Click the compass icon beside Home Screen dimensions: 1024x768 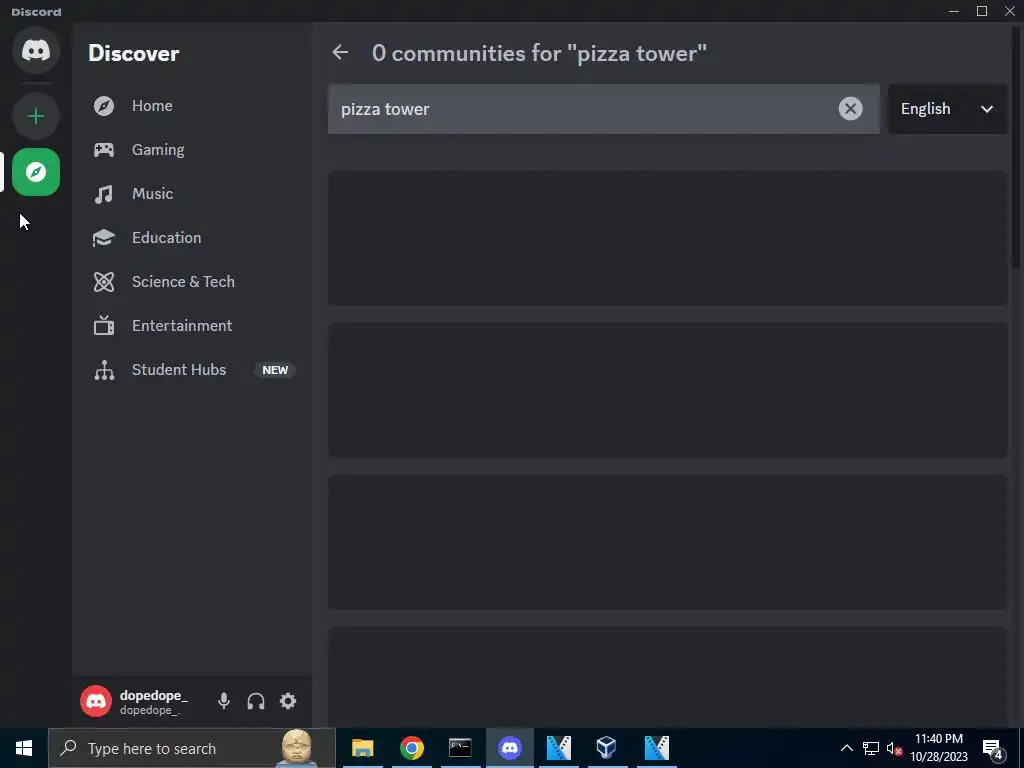tap(104, 106)
